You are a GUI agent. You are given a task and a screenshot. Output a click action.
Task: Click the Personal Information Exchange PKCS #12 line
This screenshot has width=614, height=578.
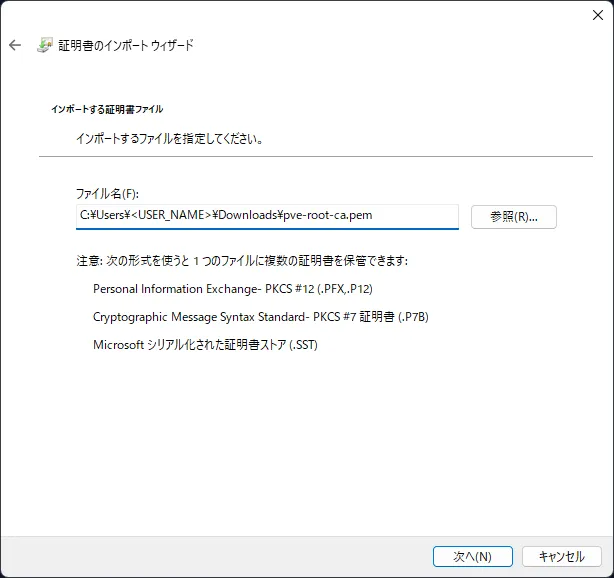point(233,289)
